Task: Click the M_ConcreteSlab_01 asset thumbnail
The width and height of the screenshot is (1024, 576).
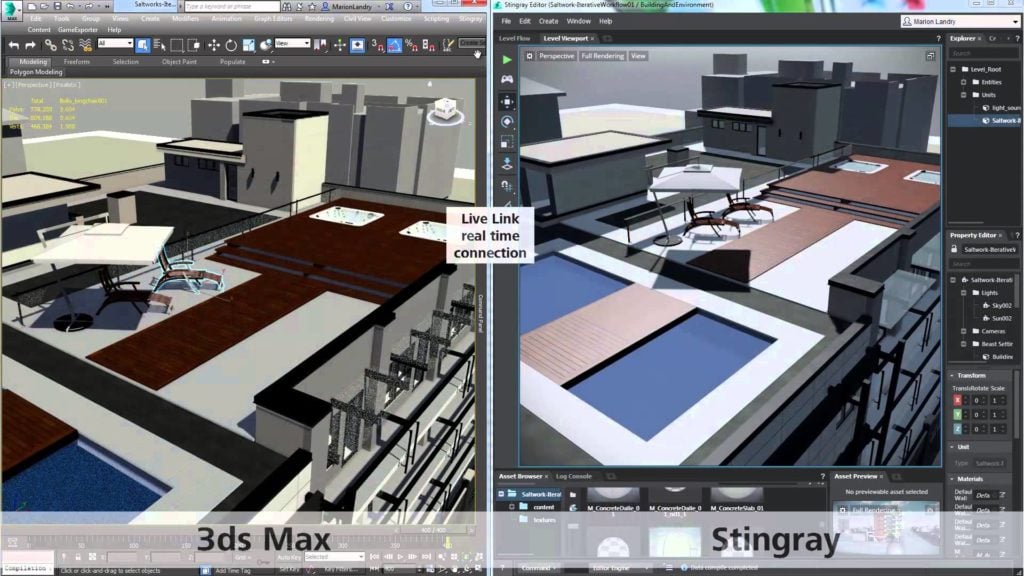Action: tap(737, 498)
